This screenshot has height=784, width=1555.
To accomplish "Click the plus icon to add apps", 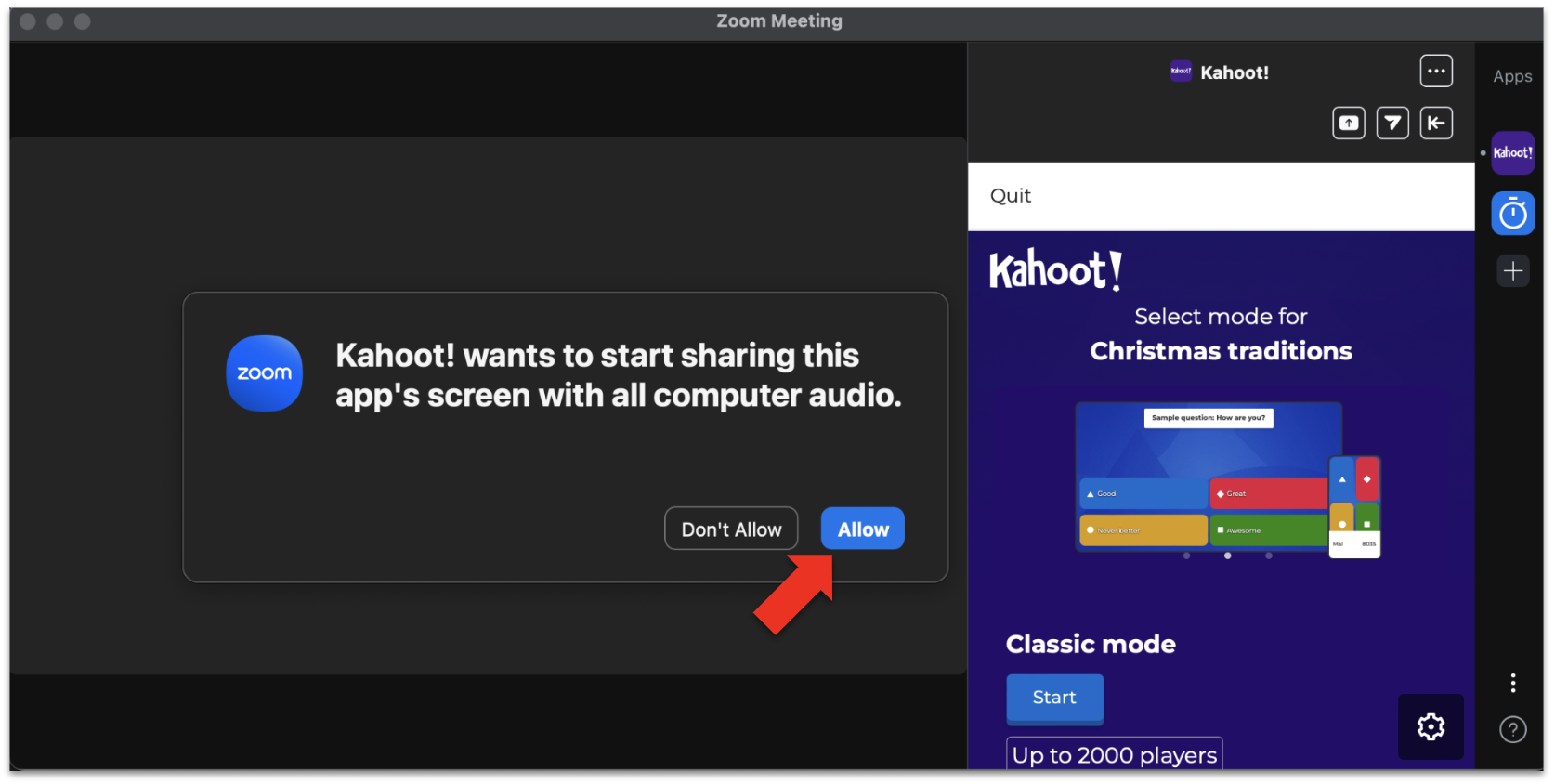I will [1512, 271].
